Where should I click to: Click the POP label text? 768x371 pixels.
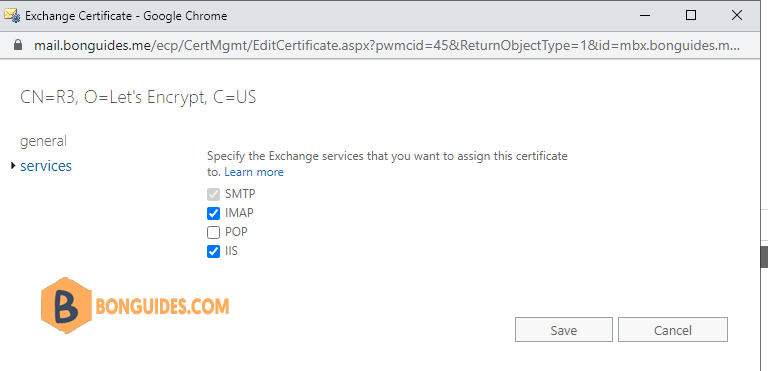coord(236,232)
